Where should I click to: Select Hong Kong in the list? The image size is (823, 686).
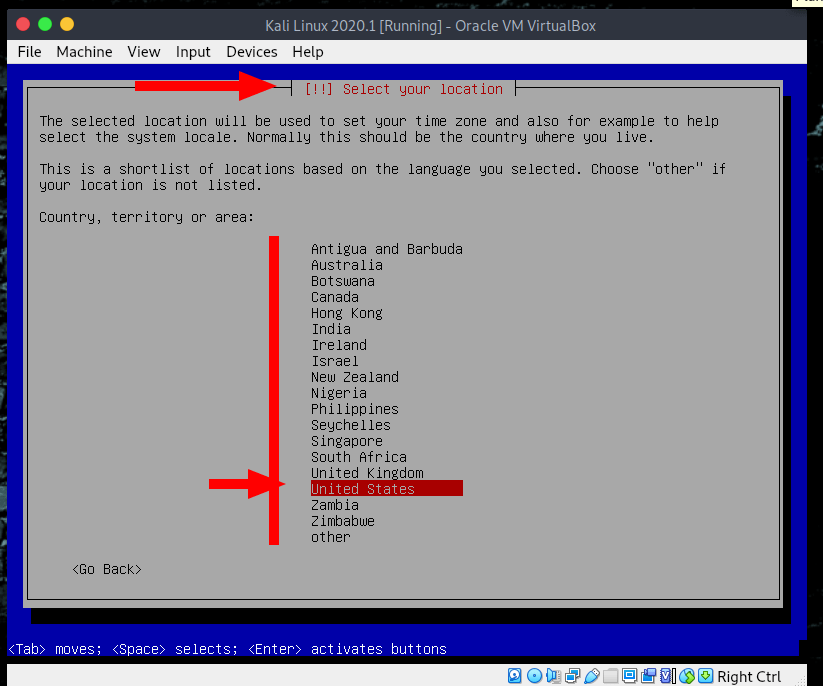346,313
